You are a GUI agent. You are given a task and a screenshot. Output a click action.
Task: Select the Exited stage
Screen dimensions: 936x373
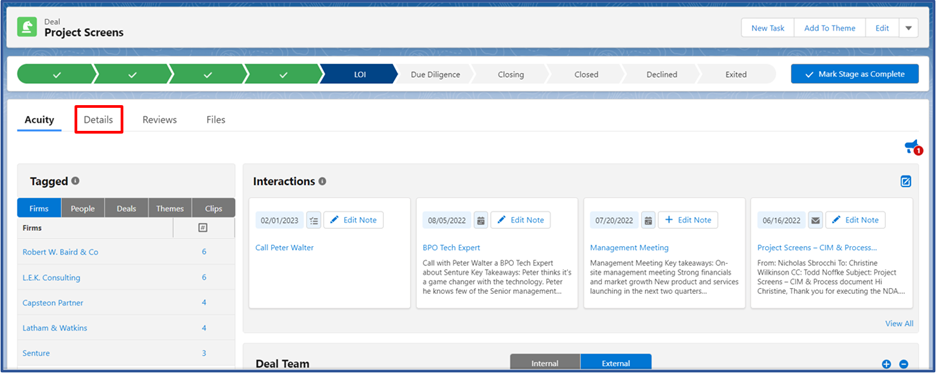point(736,75)
